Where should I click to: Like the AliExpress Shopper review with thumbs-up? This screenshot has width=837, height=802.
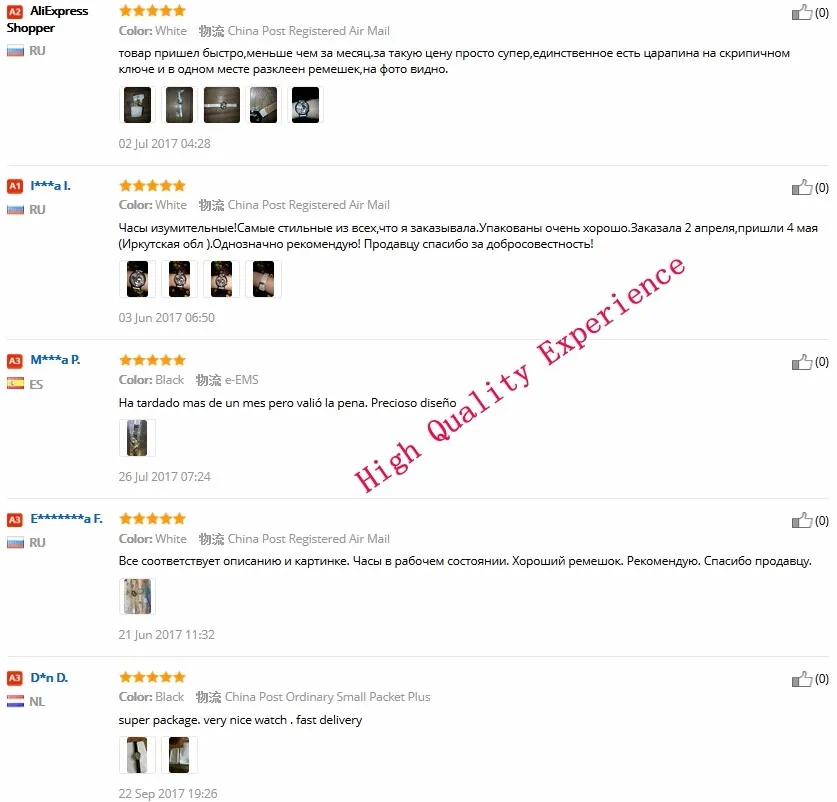(x=801, y=12)
